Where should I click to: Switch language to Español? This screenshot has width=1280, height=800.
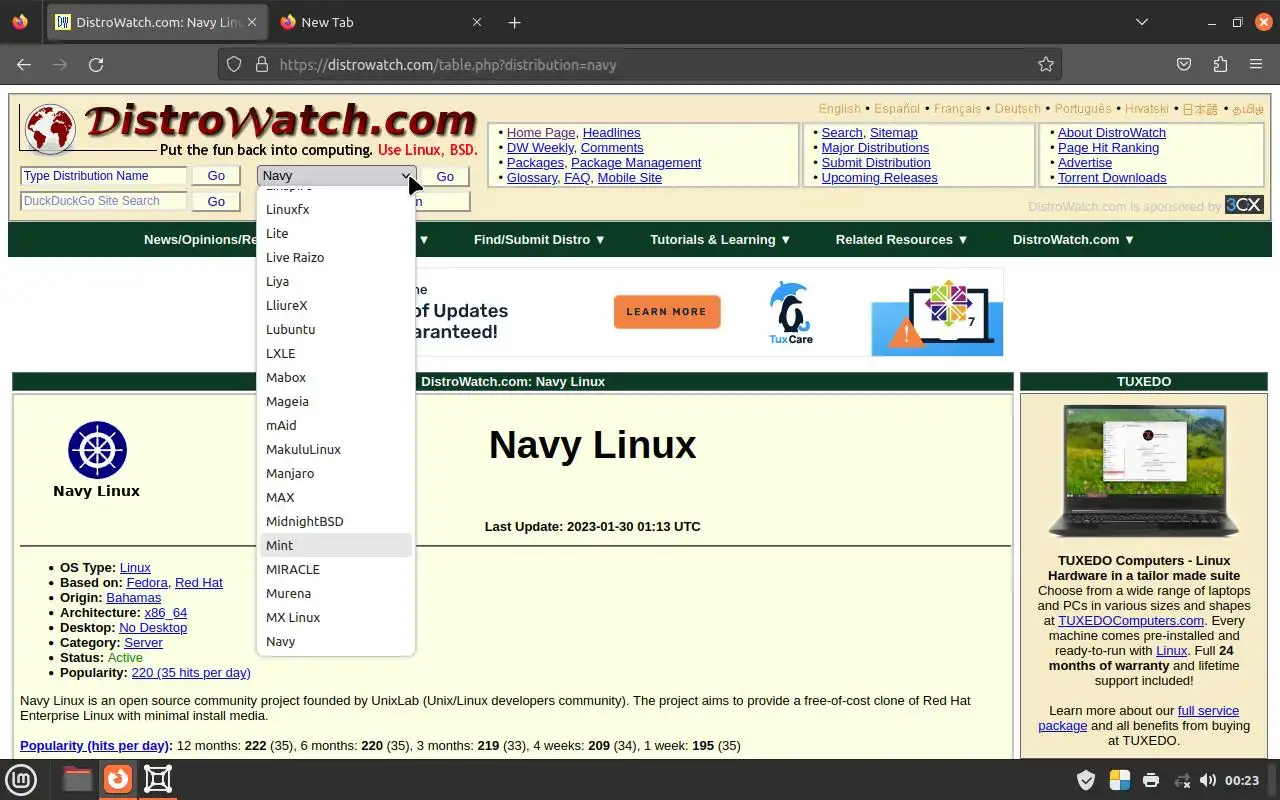coord(897,108)
